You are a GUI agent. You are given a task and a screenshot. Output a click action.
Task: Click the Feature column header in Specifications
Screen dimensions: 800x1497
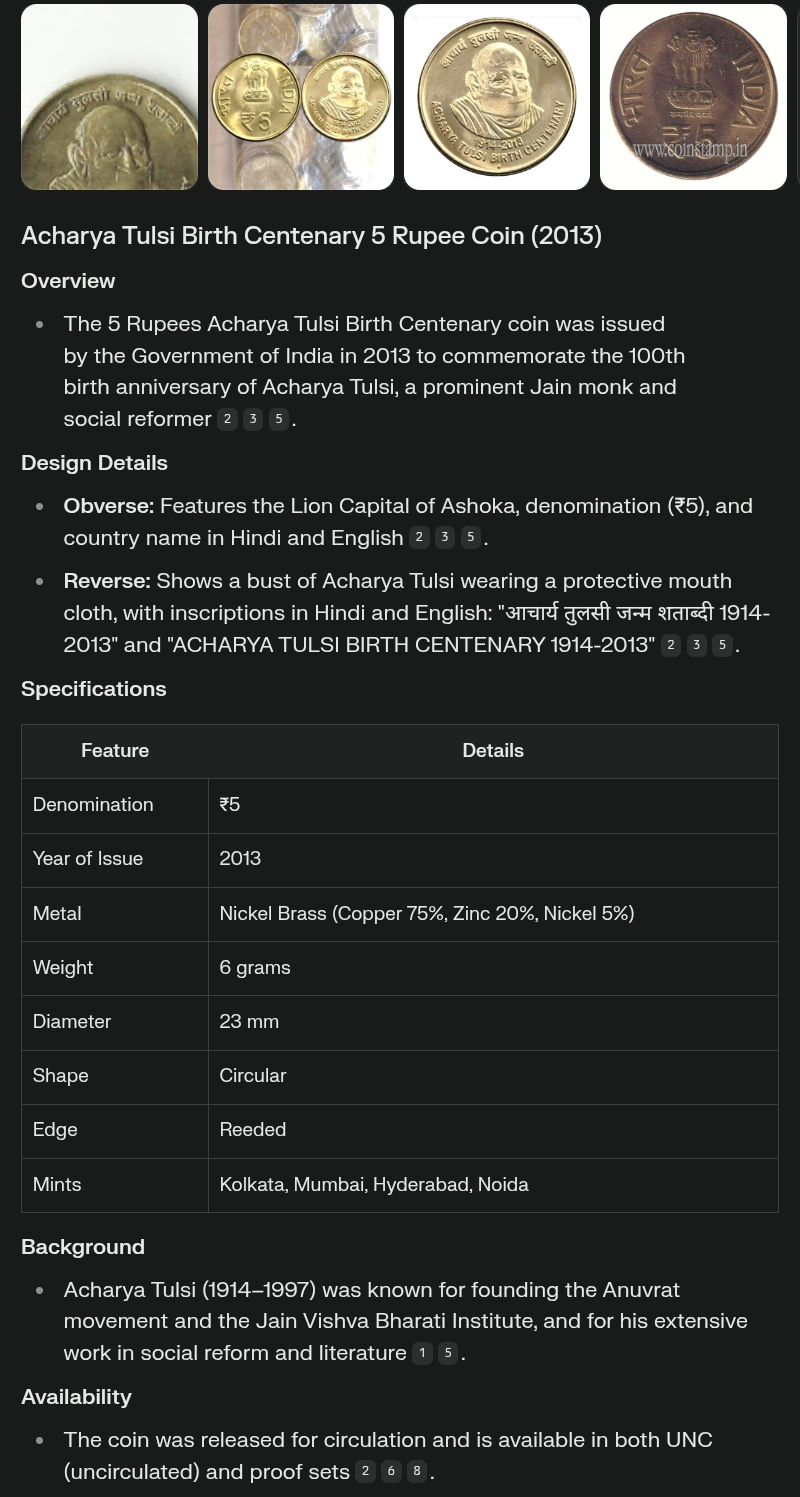(x=115, y=751)
